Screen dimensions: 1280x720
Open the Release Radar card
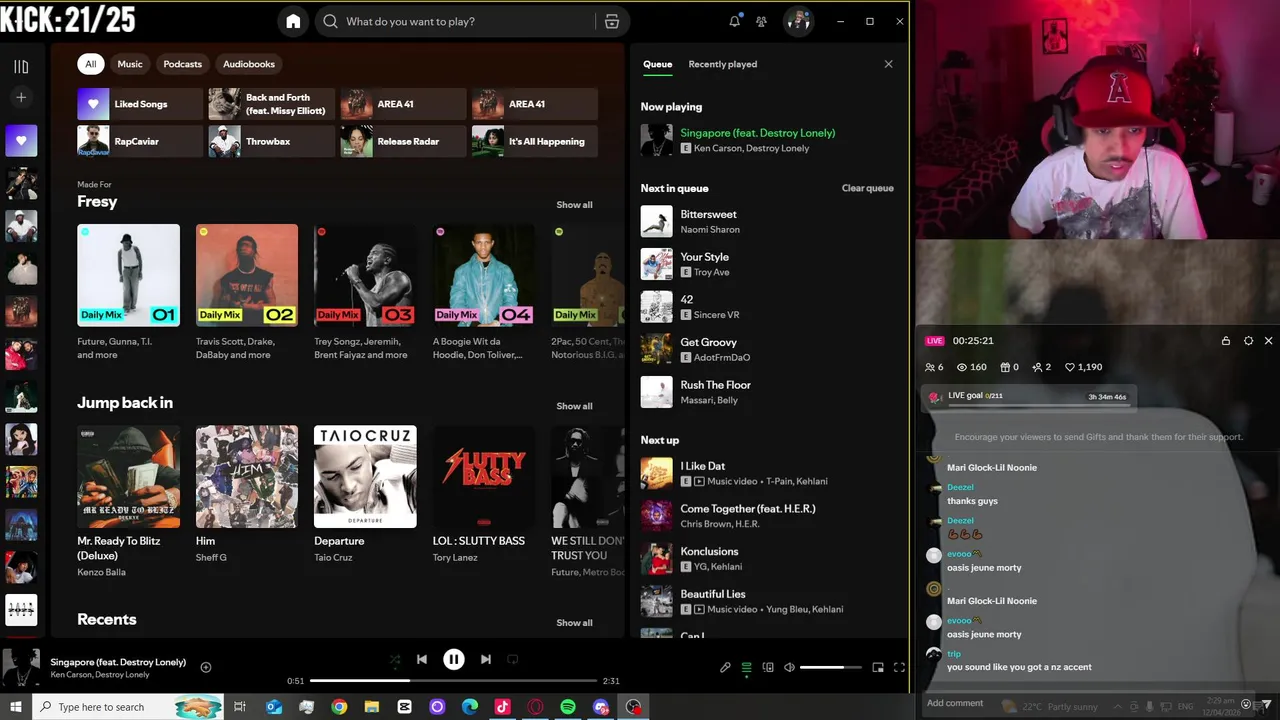click(x=403, y=141)
